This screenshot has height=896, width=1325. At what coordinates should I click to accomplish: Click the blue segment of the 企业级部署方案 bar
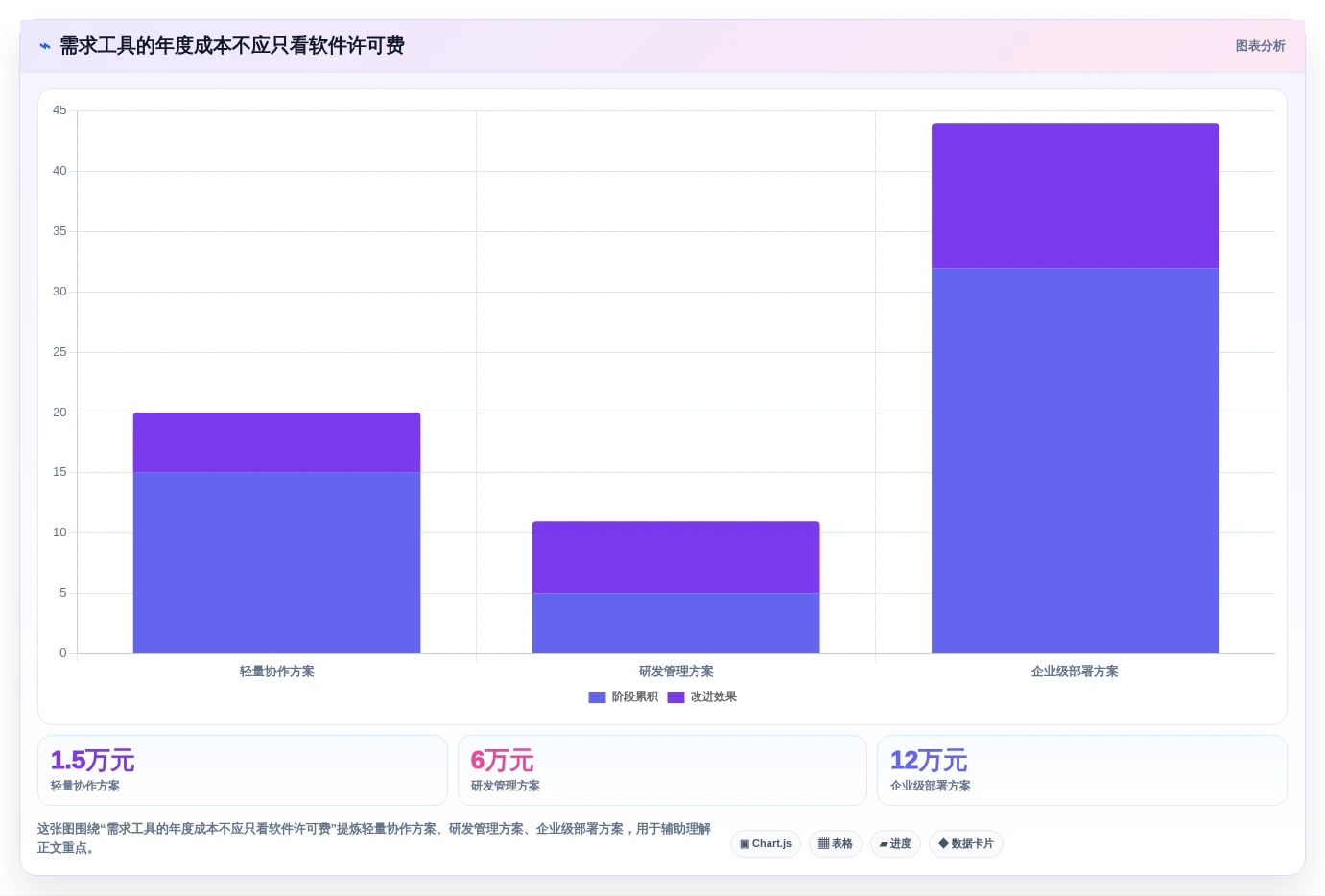(x=1076, y=460)
